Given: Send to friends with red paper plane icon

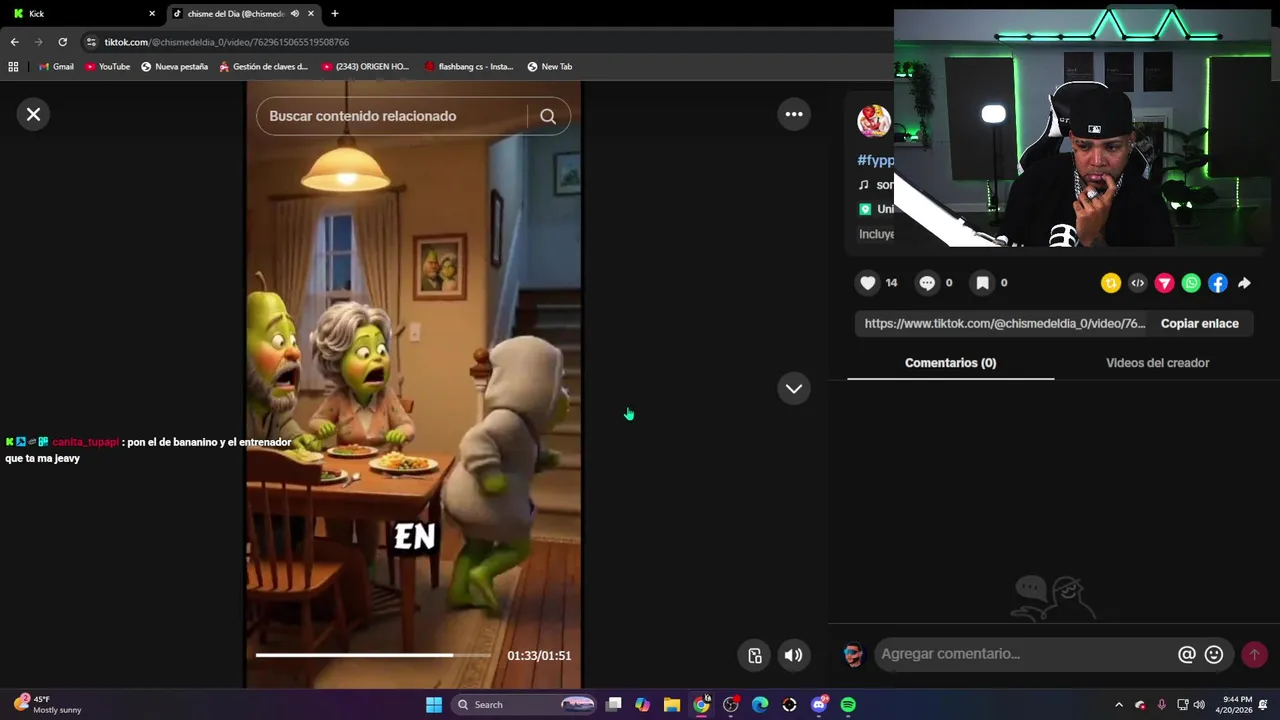Looking at the screenshot, I should [1164, 284].
